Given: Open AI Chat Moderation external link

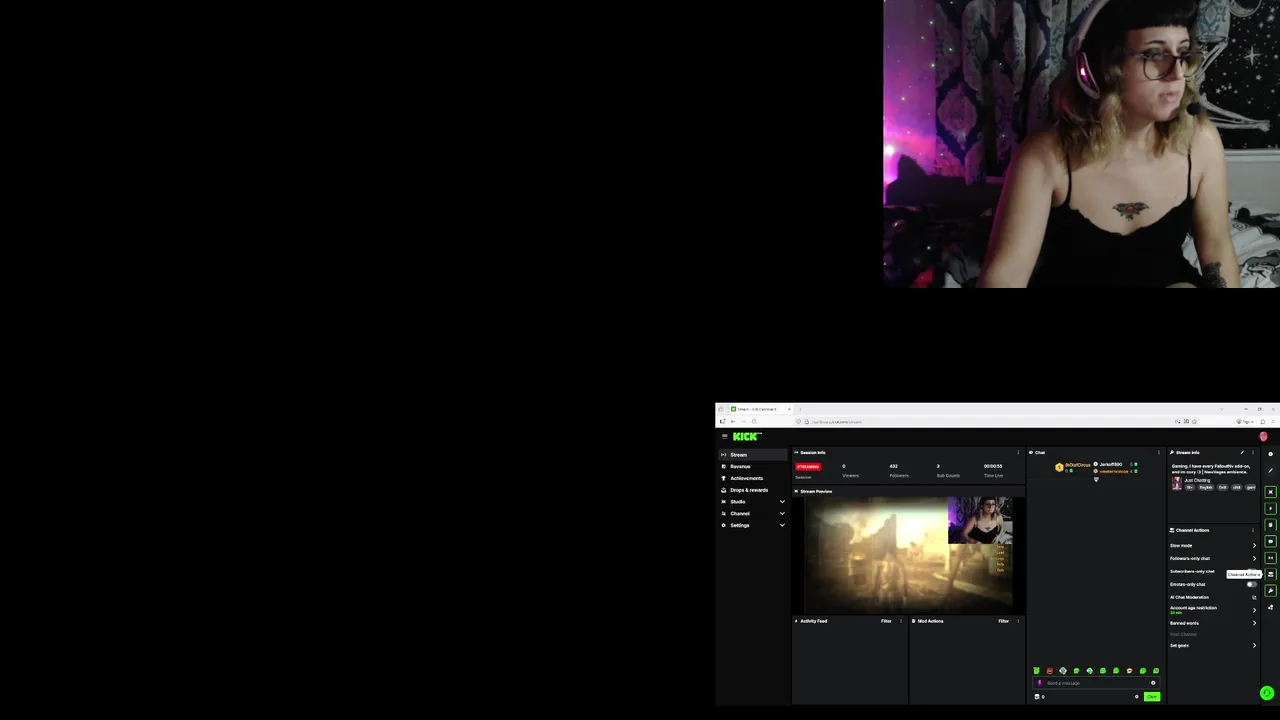Looking at the screenshot, I should [x=1254, y=597].
